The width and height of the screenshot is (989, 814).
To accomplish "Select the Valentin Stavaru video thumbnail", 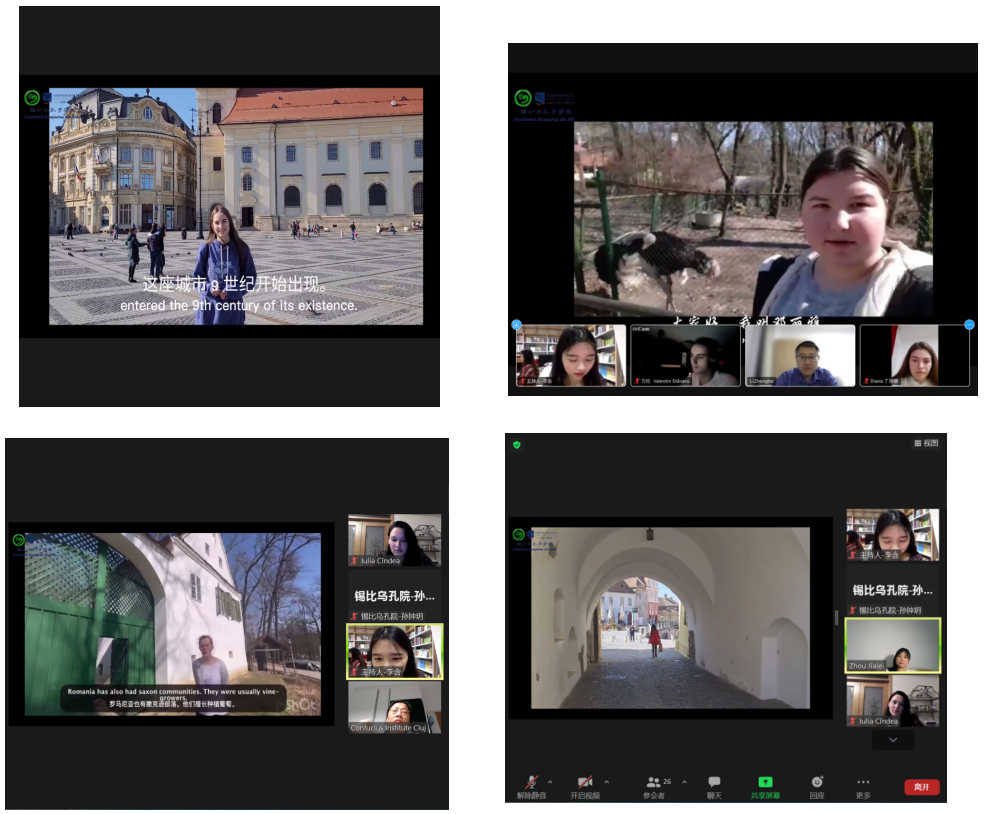I will (685, 355).
